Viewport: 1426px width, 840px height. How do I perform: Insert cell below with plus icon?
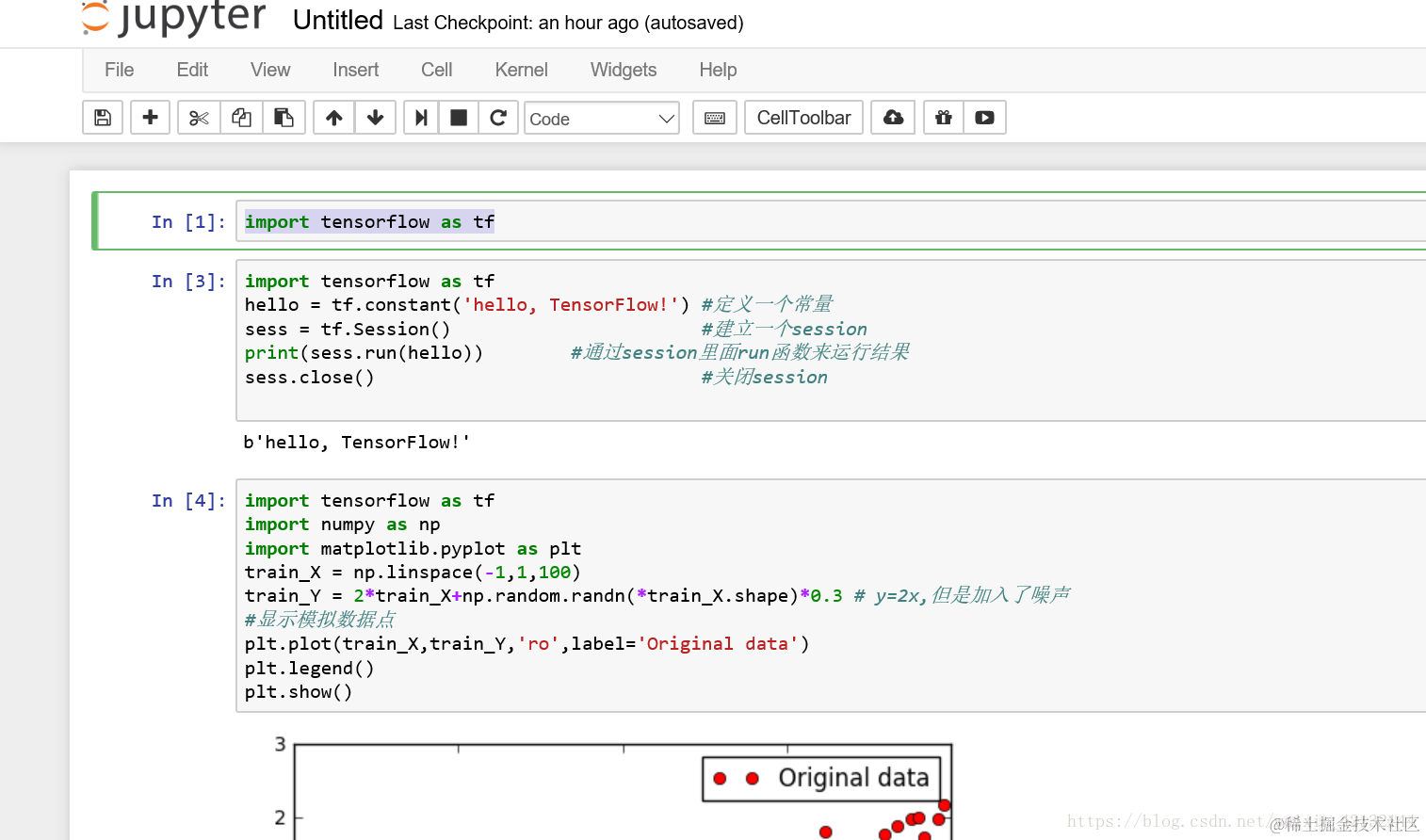pos(150,118)
